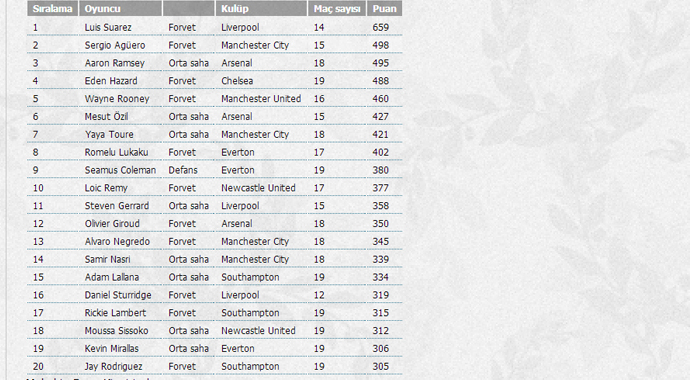The height and width of the screenshot is (380, 690).
Task: Click the Puan column header
Action: pos(384,8)
